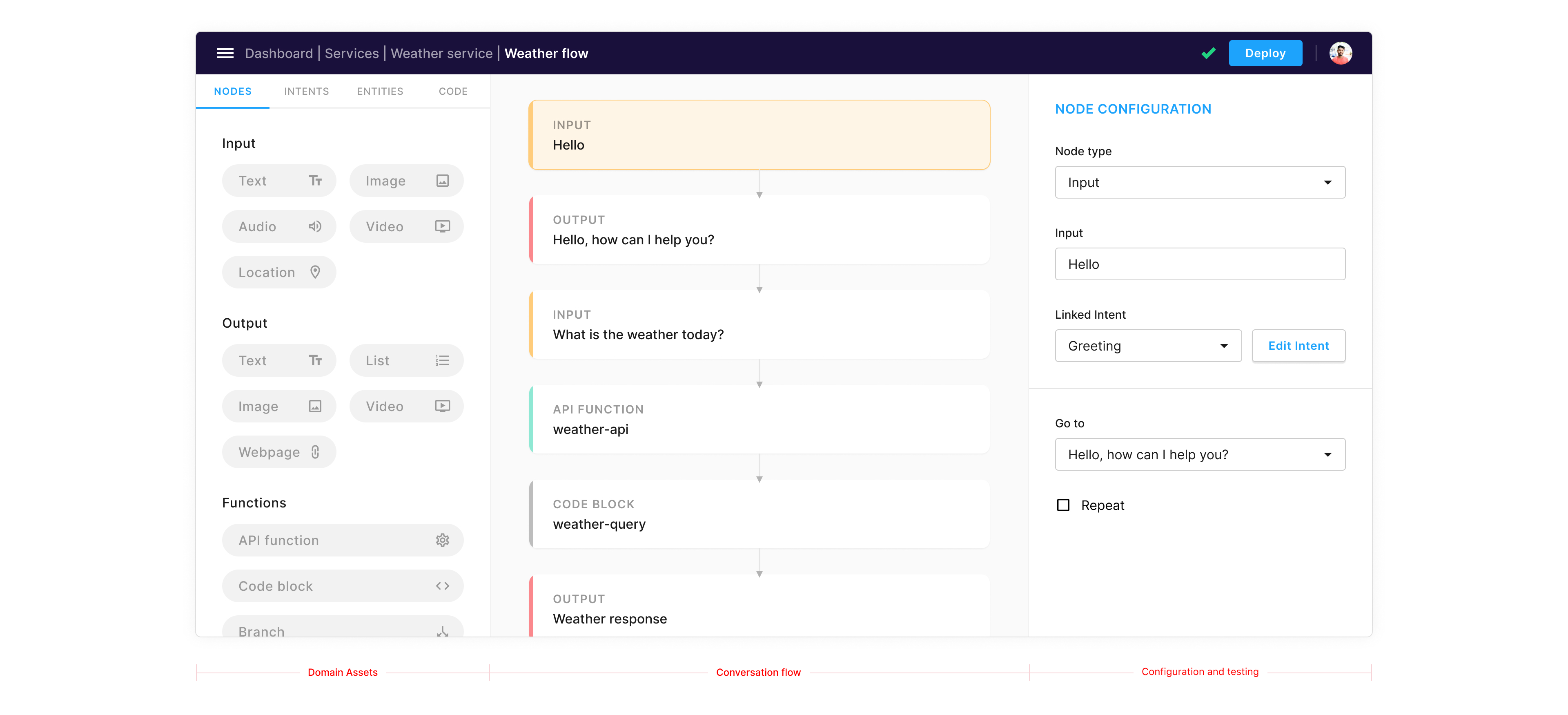The height and width of the screenshot is (715, 1568).
Task: Select the 'What is the weather today?' input node
Action: click(x=759, y=325)
